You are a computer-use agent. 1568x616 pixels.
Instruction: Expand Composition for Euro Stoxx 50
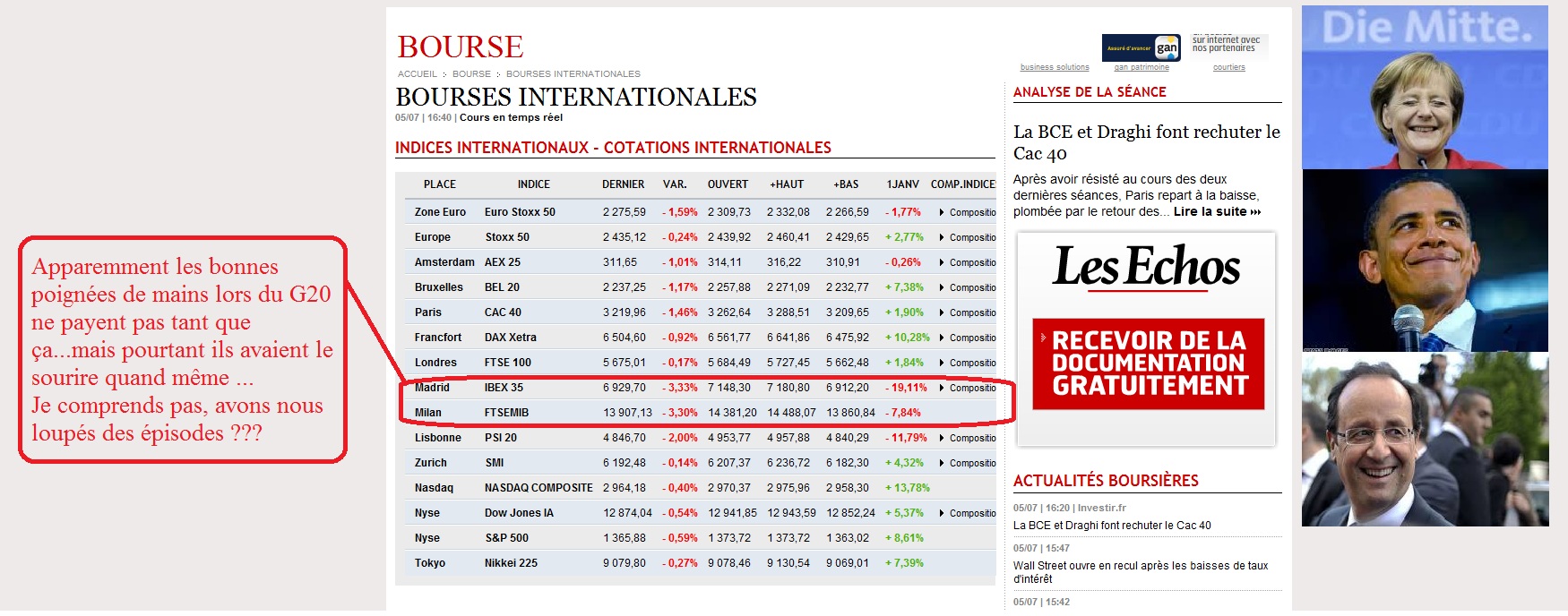click(x=968, y=212)
